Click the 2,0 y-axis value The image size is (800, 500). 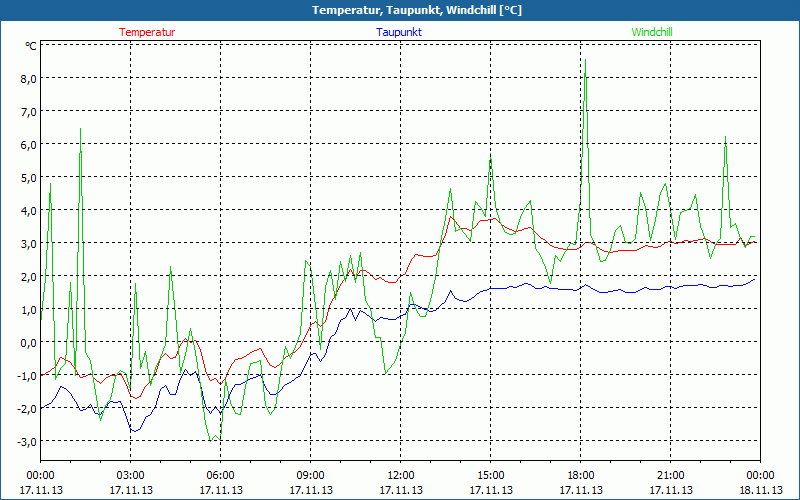click(29, 277)
